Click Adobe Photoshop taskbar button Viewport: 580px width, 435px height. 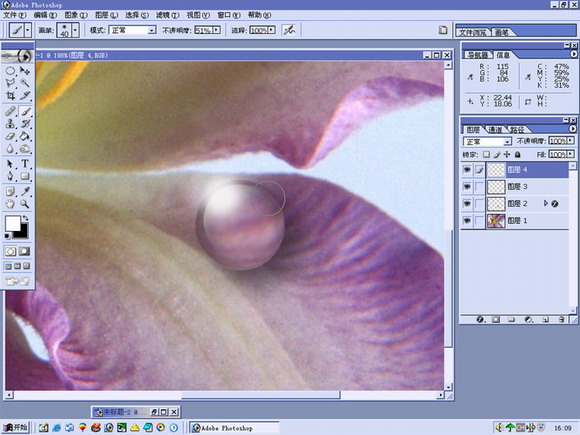[234, 428]
